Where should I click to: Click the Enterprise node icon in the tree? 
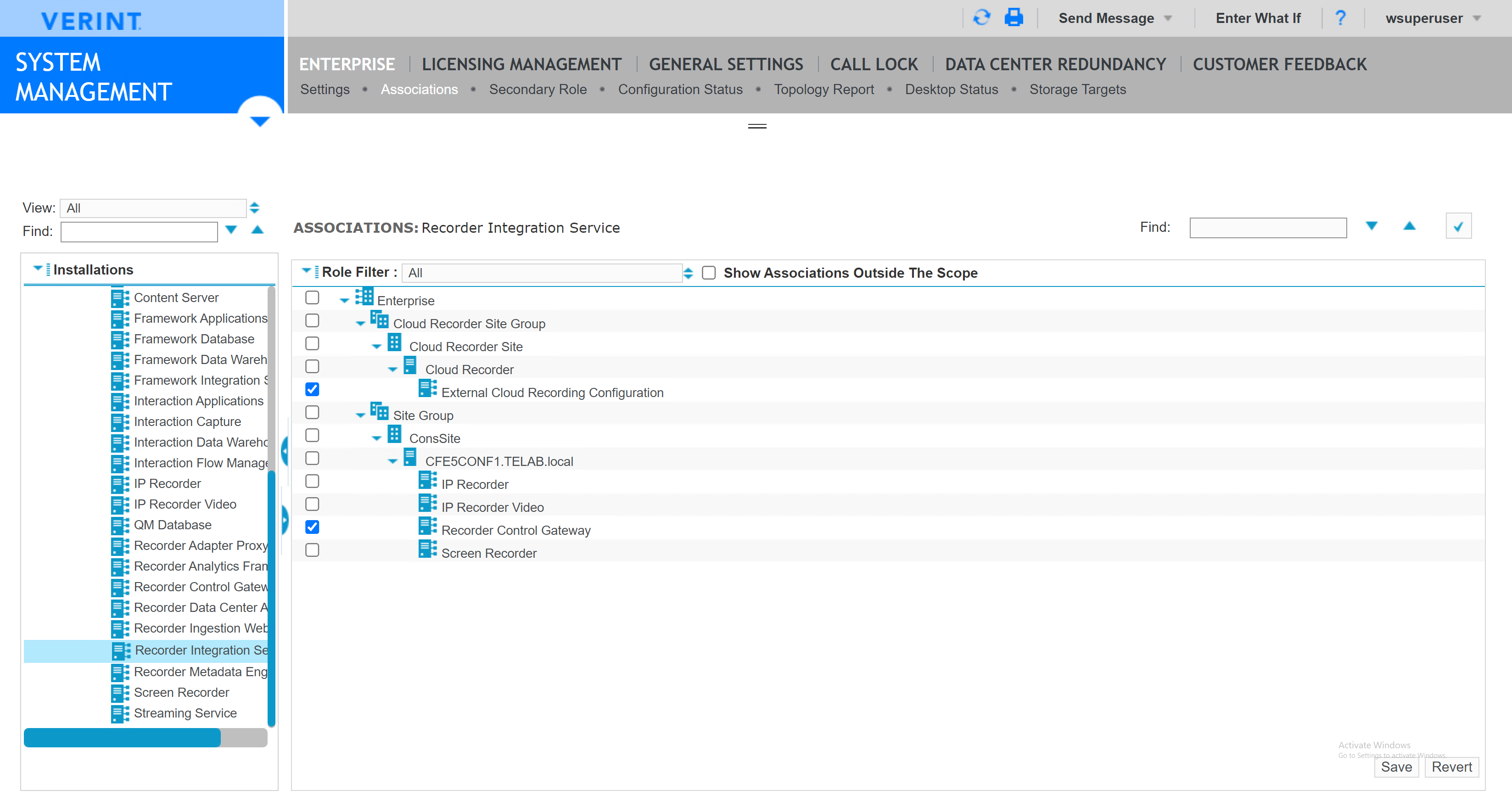364,297
